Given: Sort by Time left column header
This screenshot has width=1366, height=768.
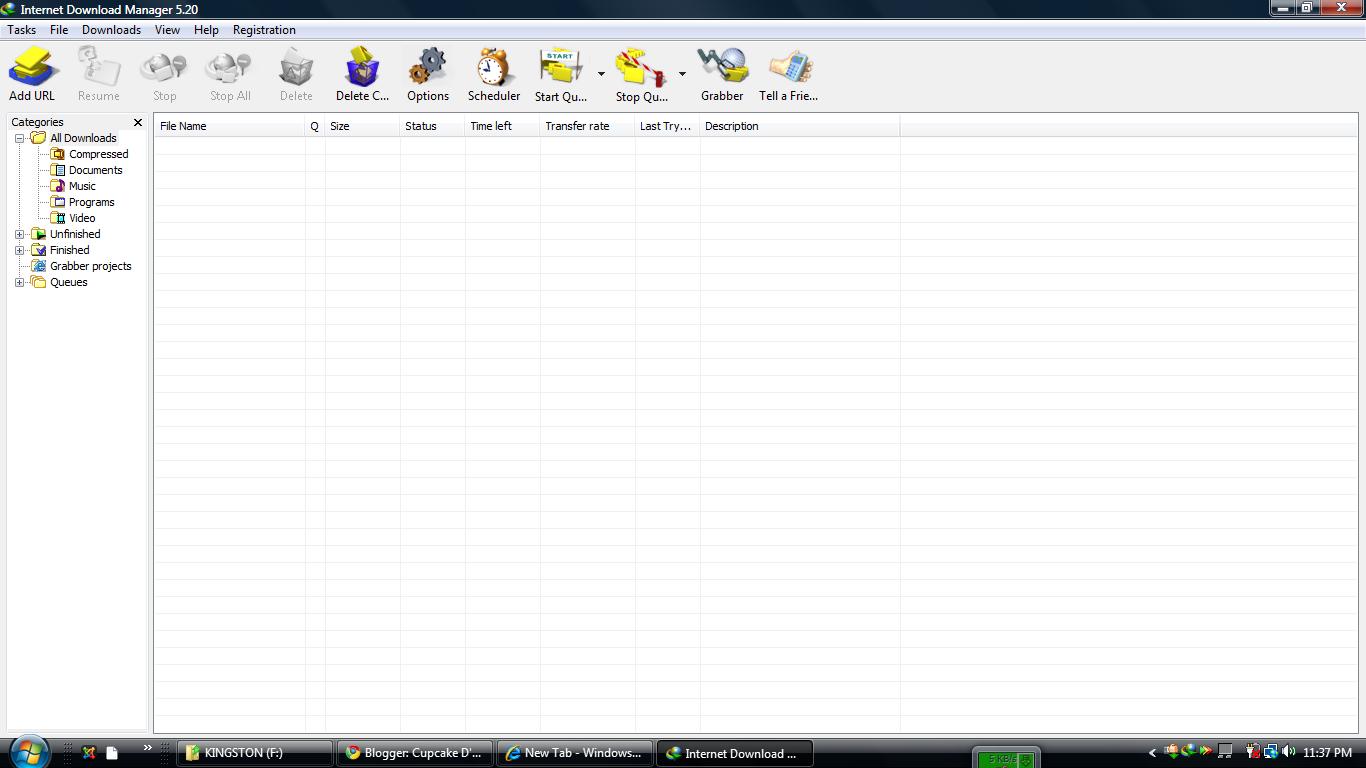Looking at the screenshot, I should pos(502,126).
